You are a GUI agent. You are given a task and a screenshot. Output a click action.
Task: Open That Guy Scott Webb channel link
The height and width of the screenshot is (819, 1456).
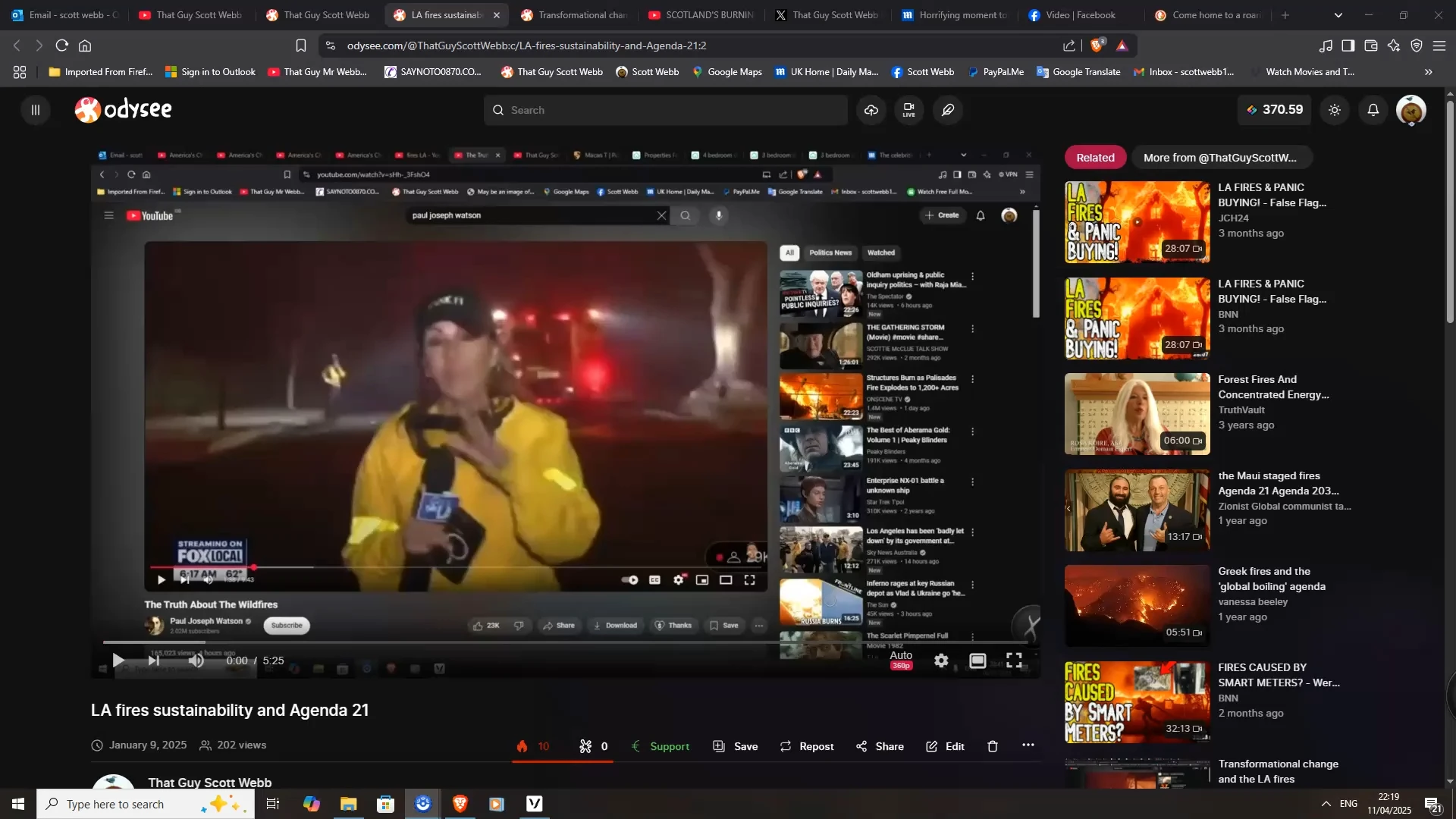click(x=209, y=782)
